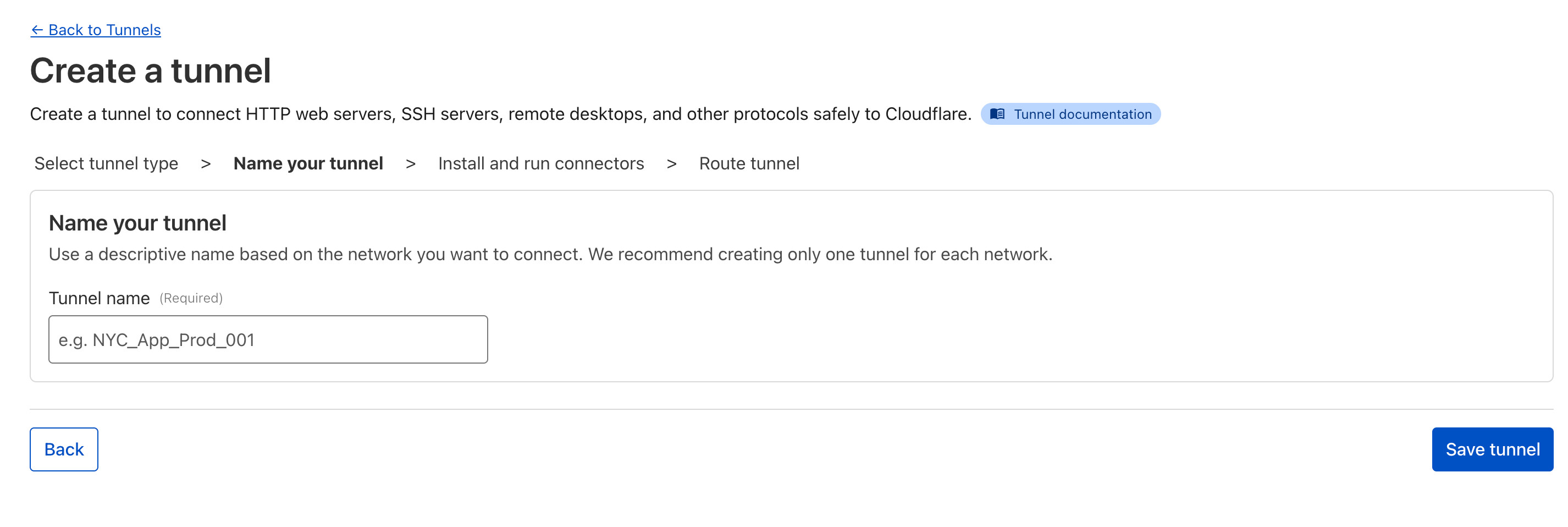Click the chevron before Install and run connectors
Image resolution: width=1568 pixels, height=527 pixels.
point(411,163)
